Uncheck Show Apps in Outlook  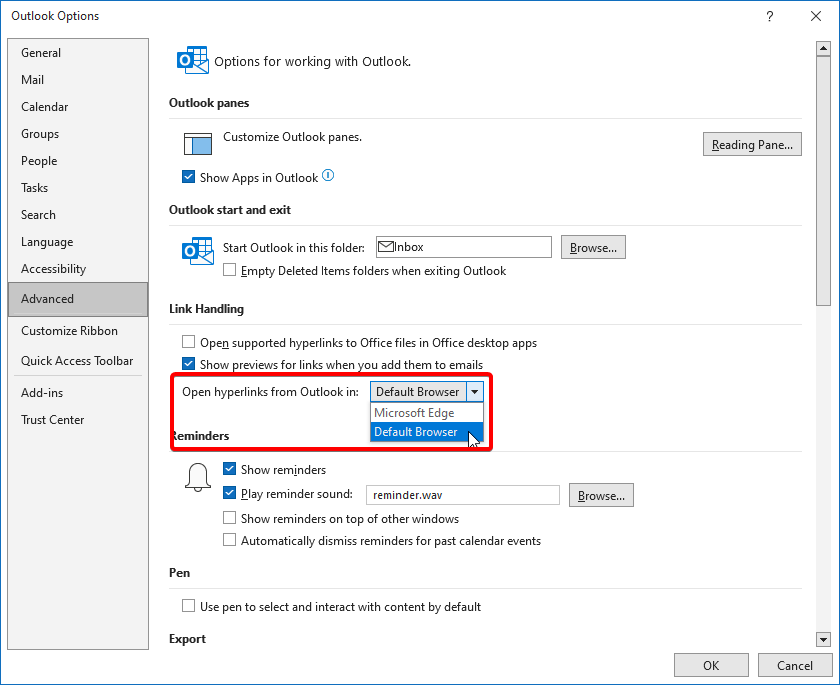(x=189, y=177)
